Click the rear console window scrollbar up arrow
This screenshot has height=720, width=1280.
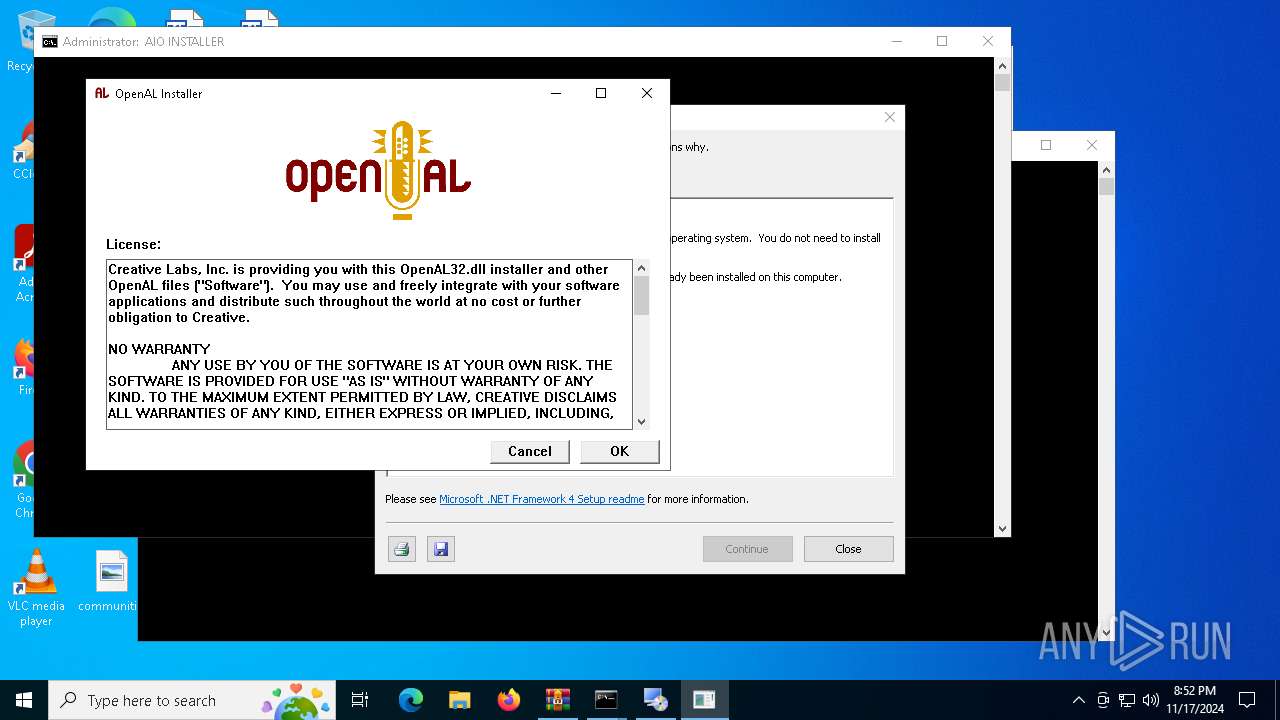click(x=1106, y=170)
